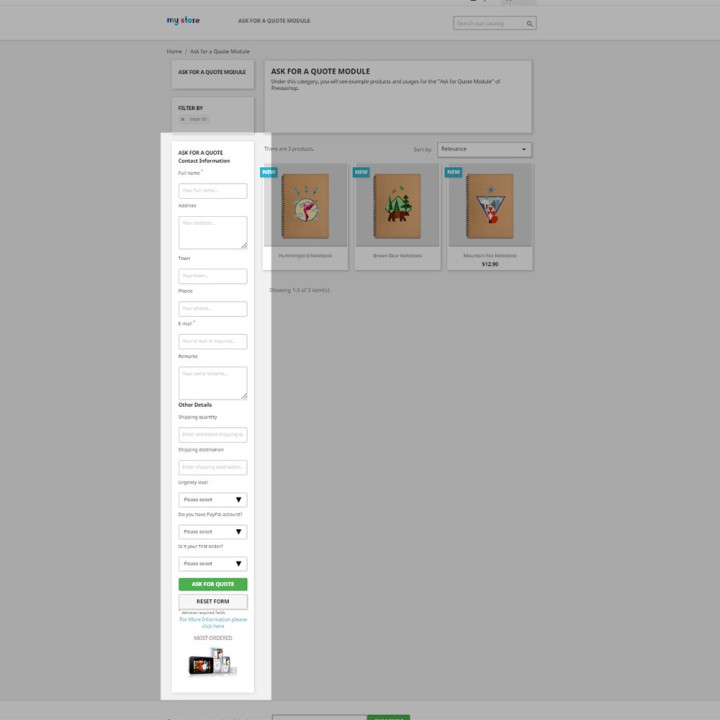Submit with the Ask For Quote button
The width and height of the screenshot is (720, 720).
(x=213, y=584)
